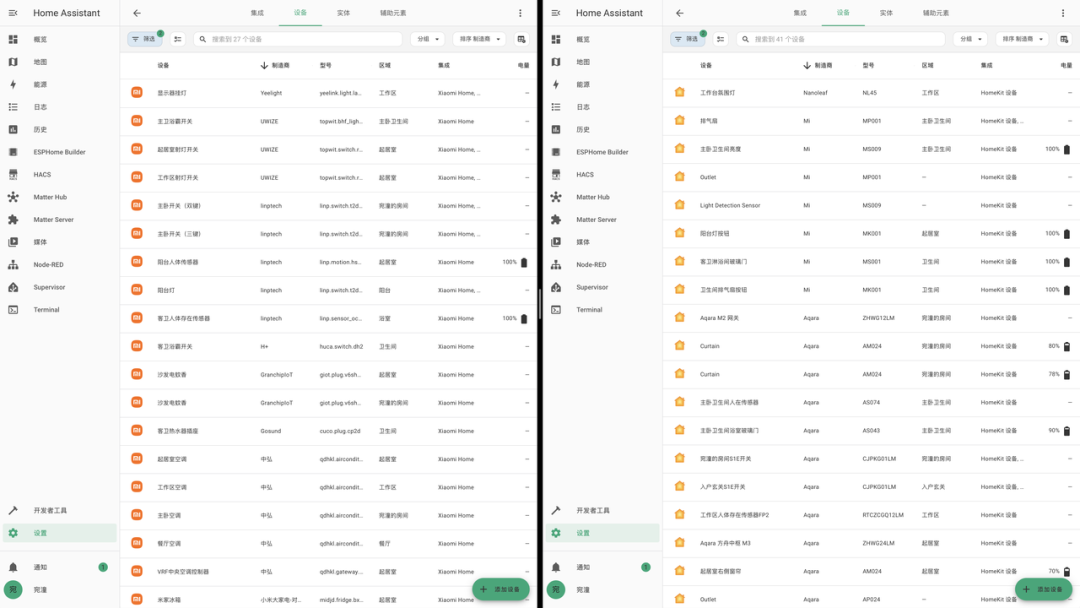Sort by 制造商 column header in right window
The width and height of the screenshot is (1080, 608).
click(x=818, y=65)
